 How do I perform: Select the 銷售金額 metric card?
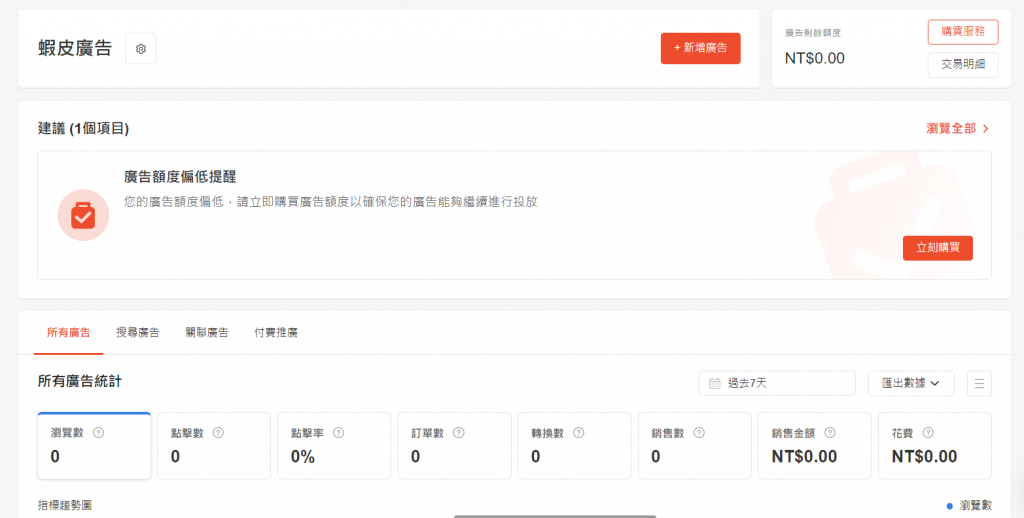tap(815, 445)
